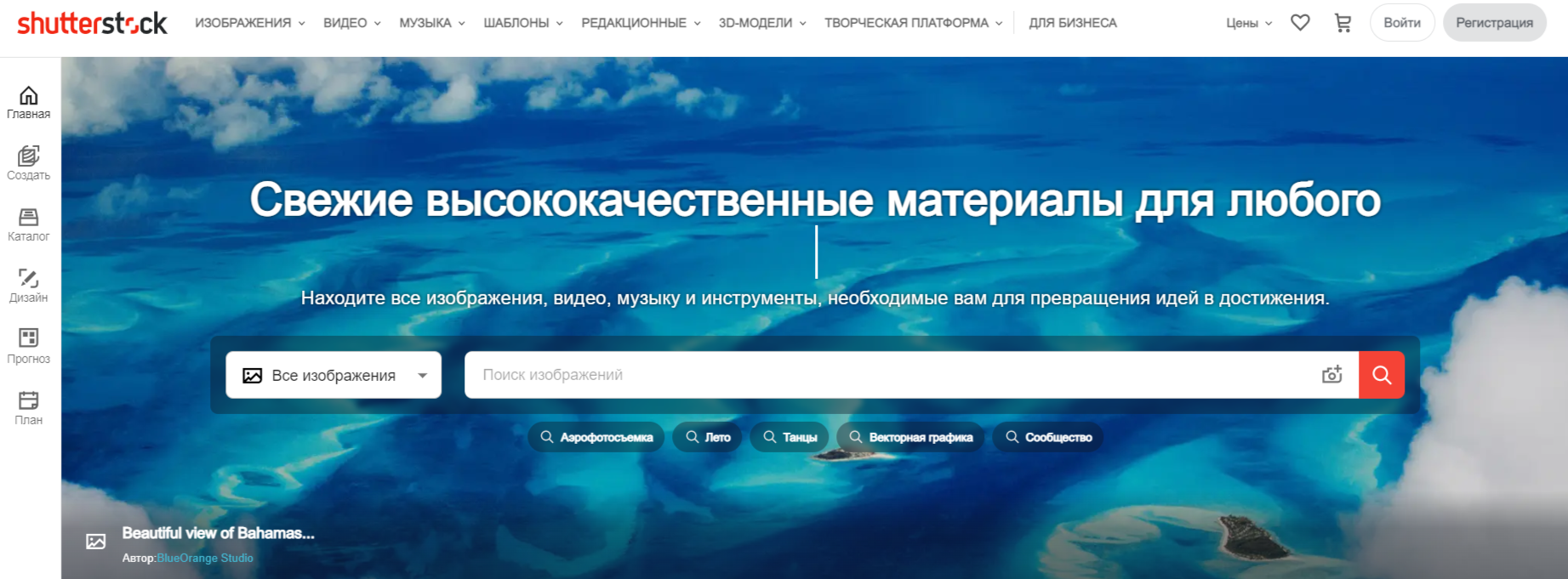Open the План calendar sidebar icon

[29, 408]
